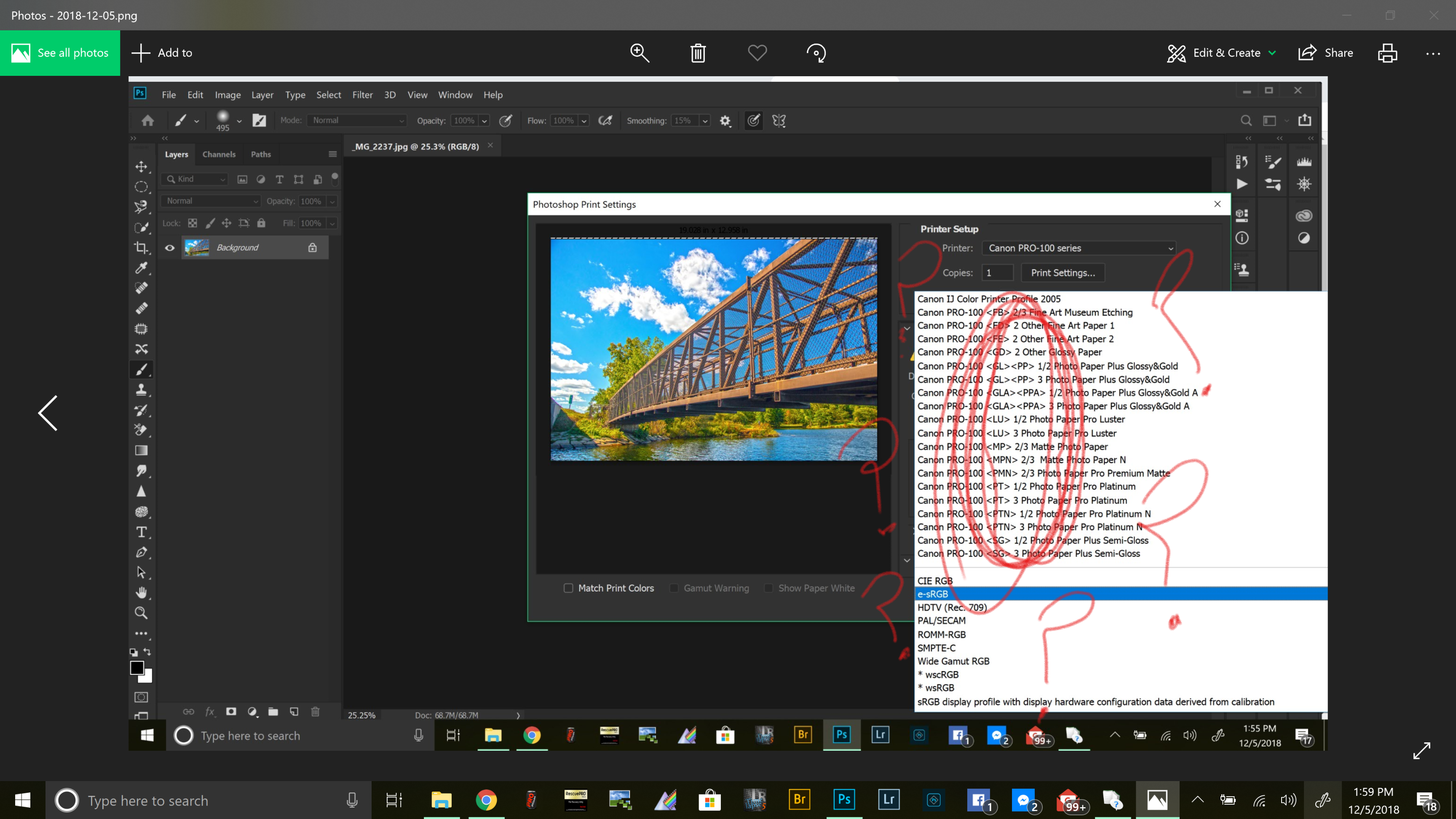Select the Horizontal Type tool
The width and height of the screenshot is (1456, 819).
[x=141, y=532]
